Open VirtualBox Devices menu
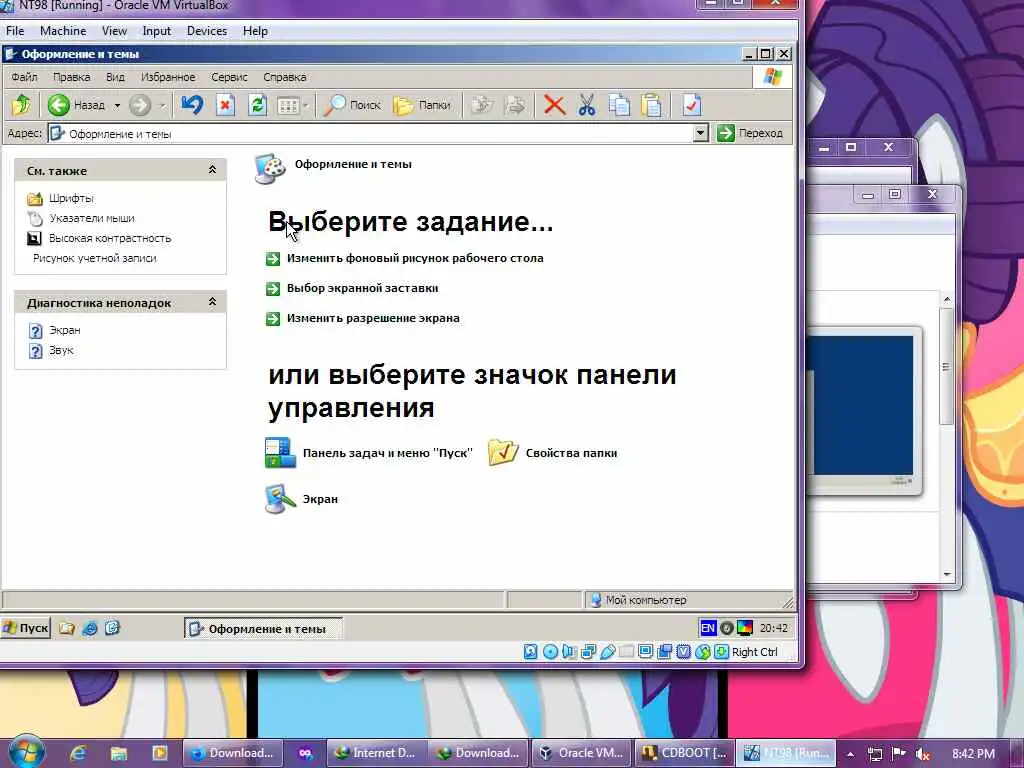Image resolution: width=1024 pixels, height=768 pixels. [206, 31]
